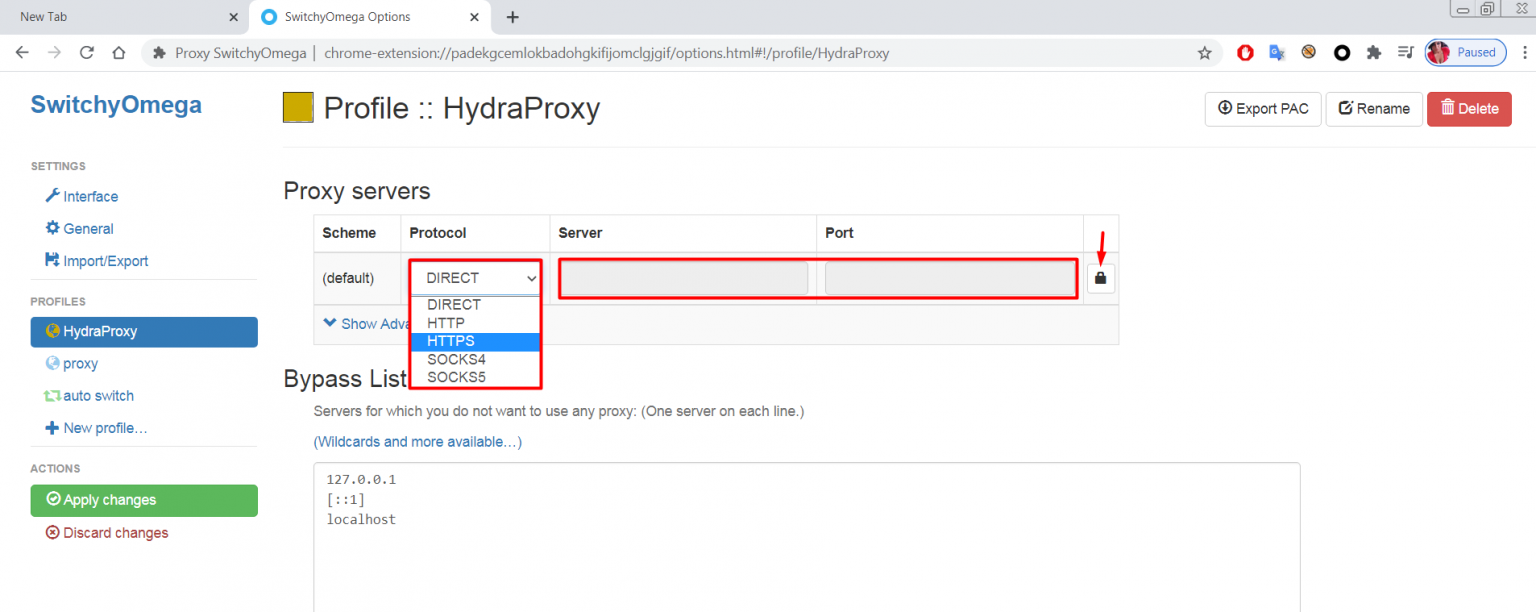Screen dimensions: 1536x612
Task: Open General settings via the gear icon
Action: pyautogui.click(x=52, y=228)
